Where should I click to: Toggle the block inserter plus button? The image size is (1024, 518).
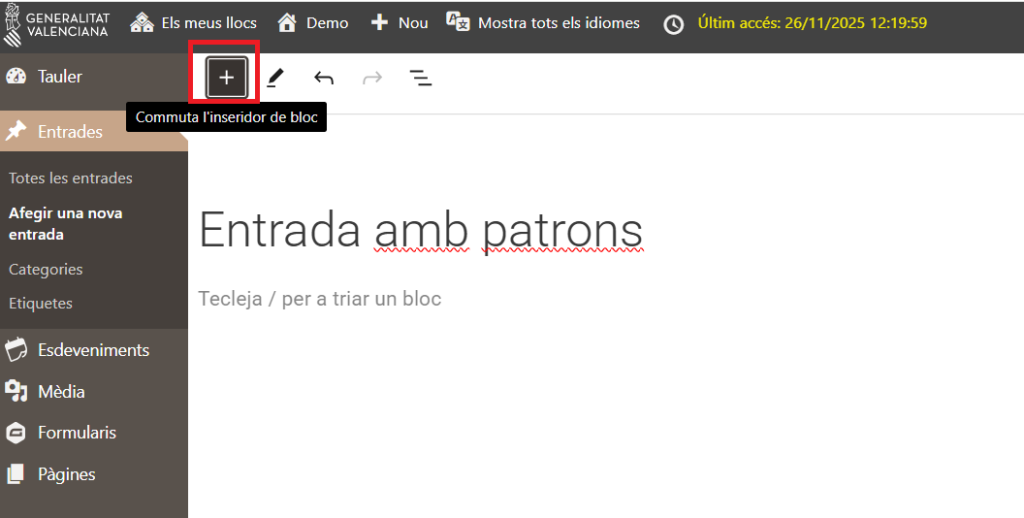[226, 77]
